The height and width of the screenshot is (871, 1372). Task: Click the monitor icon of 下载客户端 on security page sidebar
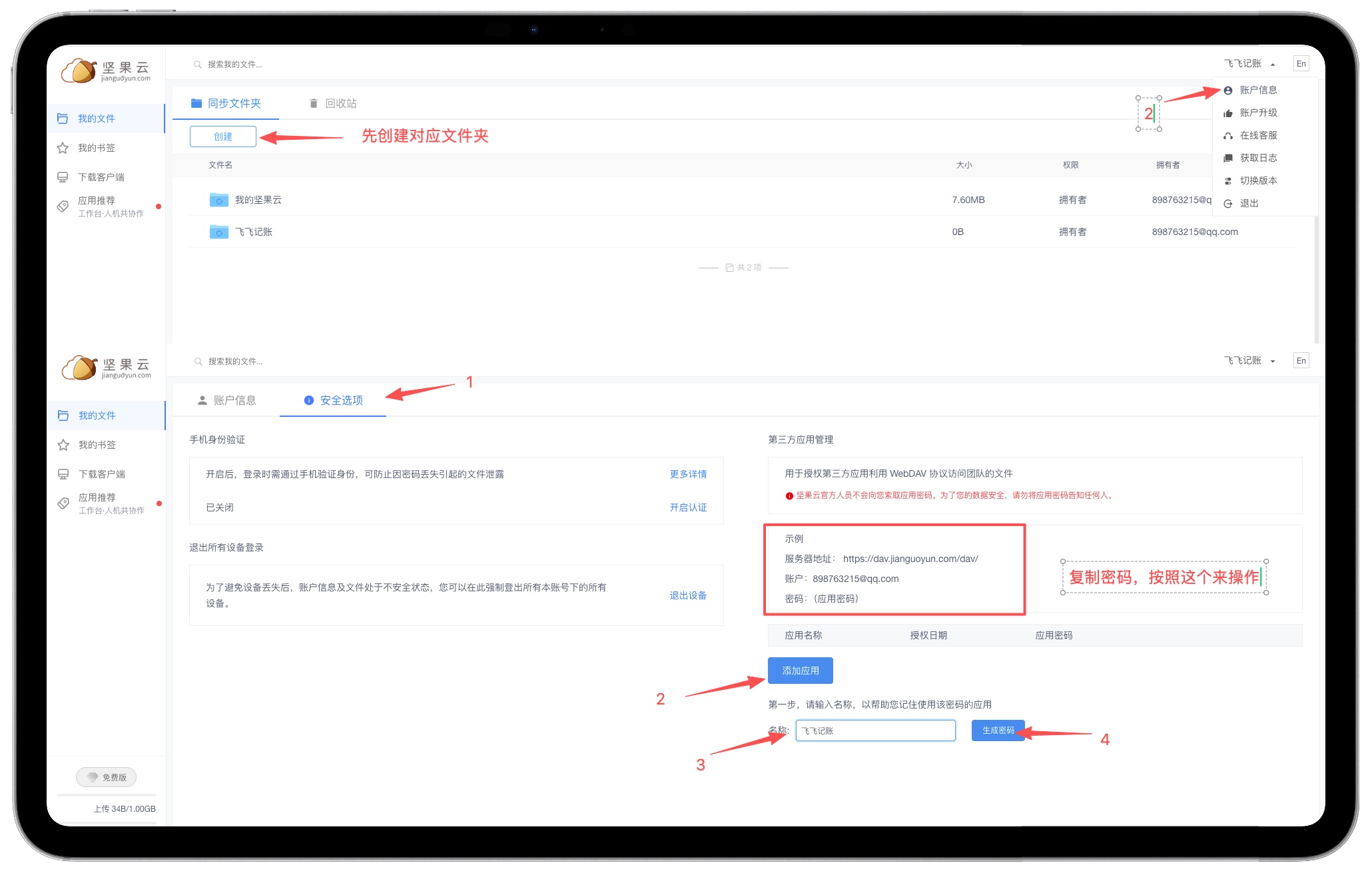[63, 474]
